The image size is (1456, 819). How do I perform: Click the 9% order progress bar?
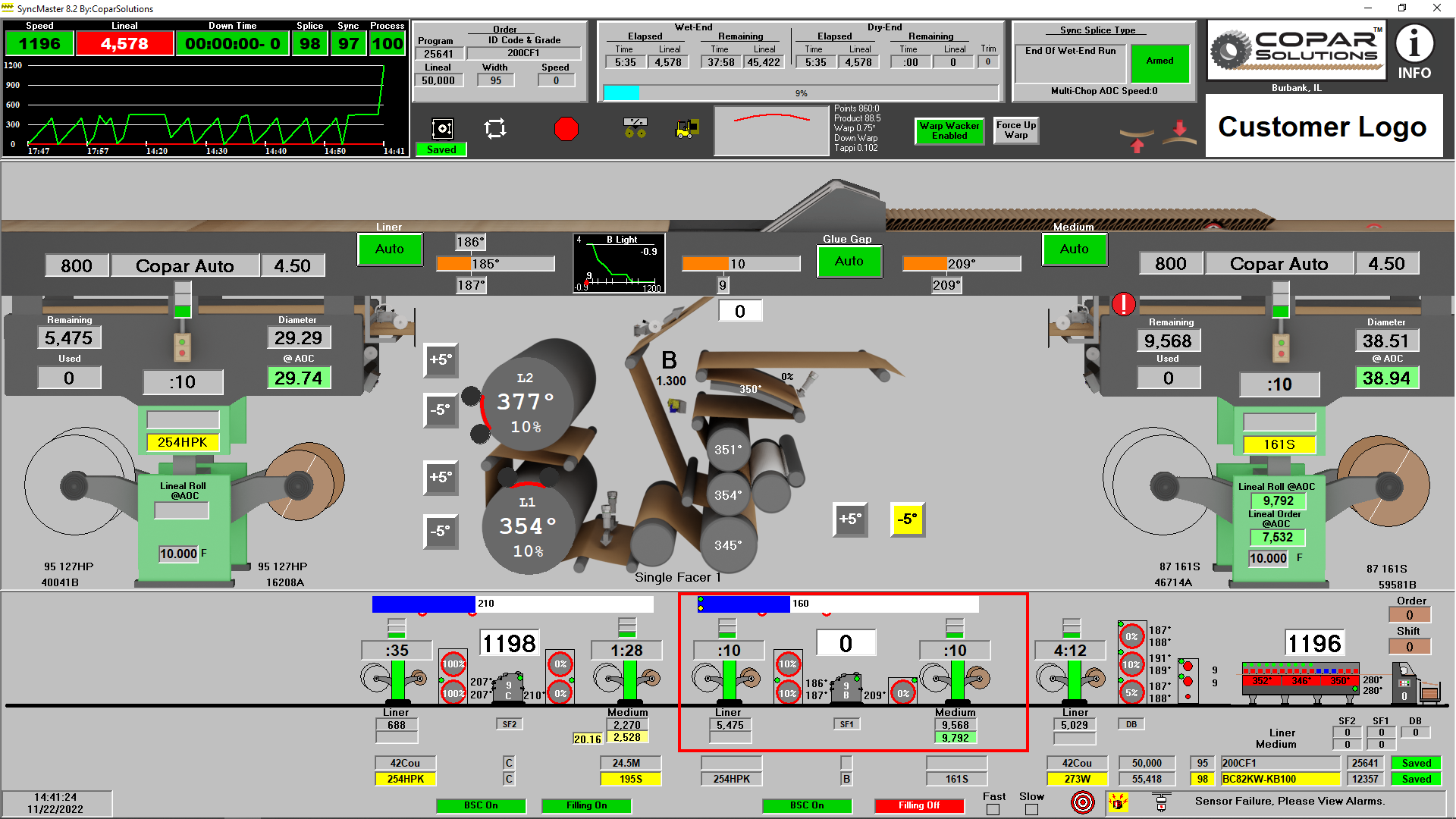point(801,93)
